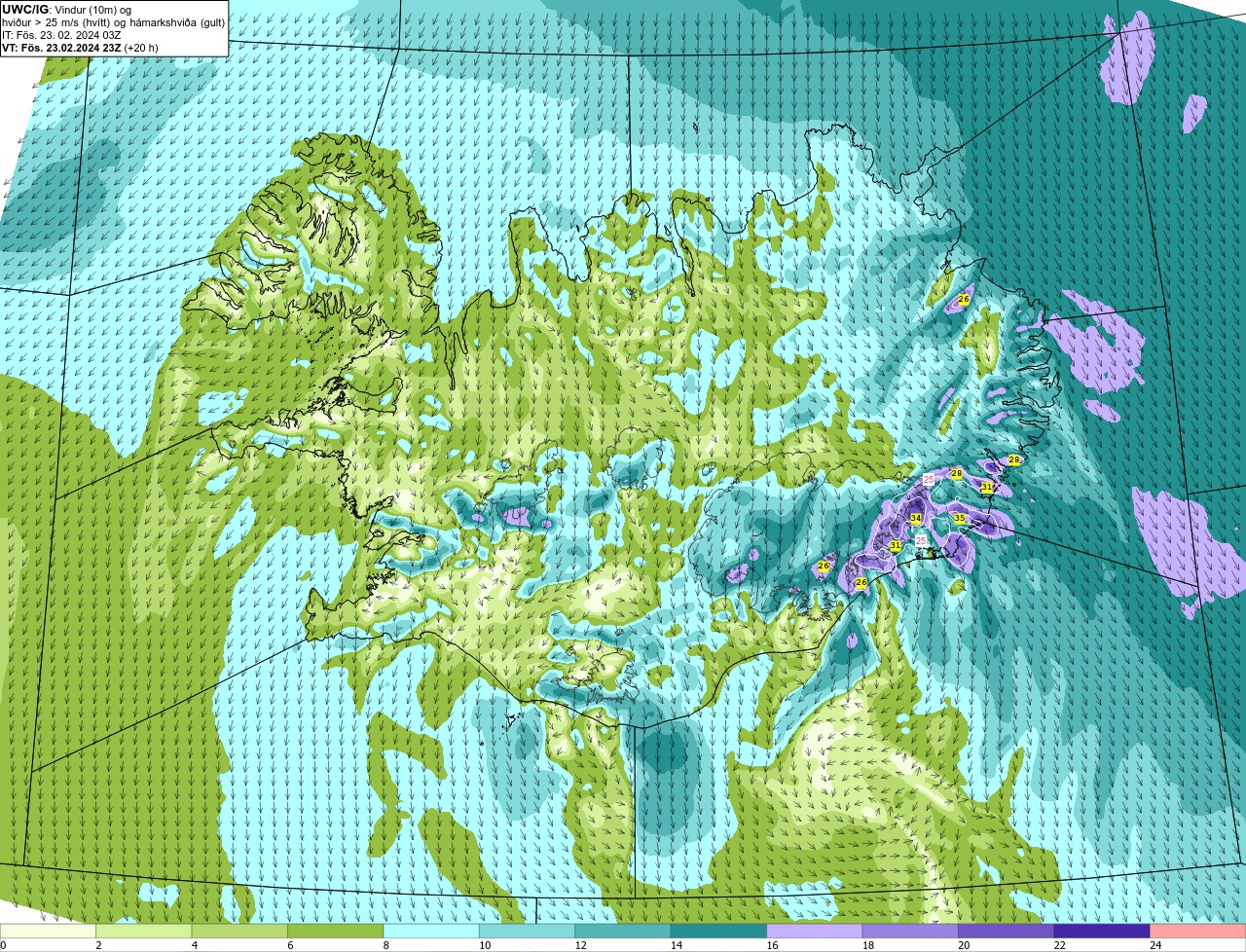Select the 4–6 m/s green legend swatch
Image resolution: width=1246 pixels, height=952 pixels.
click(x=239, y=932)
